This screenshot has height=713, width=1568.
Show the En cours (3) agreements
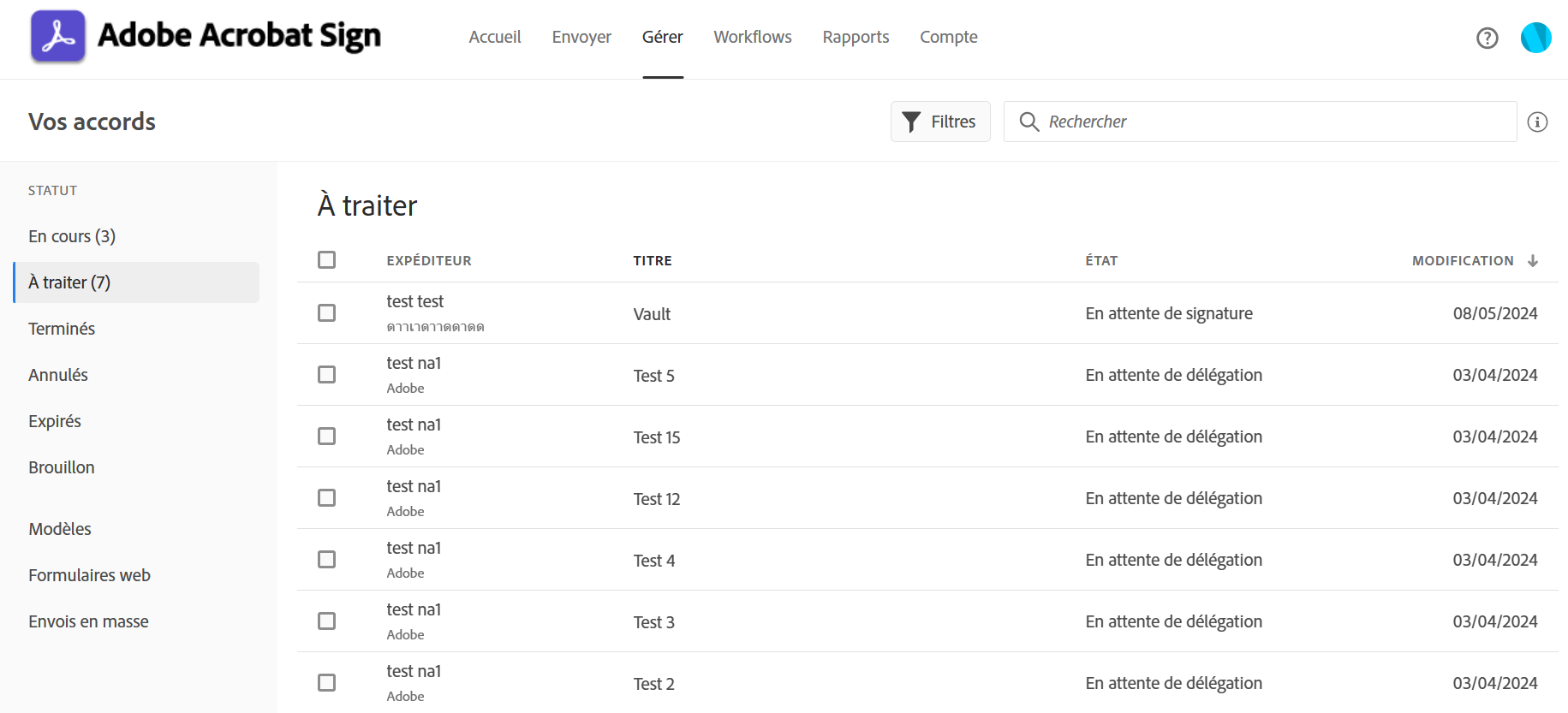[x=72, y=236]
